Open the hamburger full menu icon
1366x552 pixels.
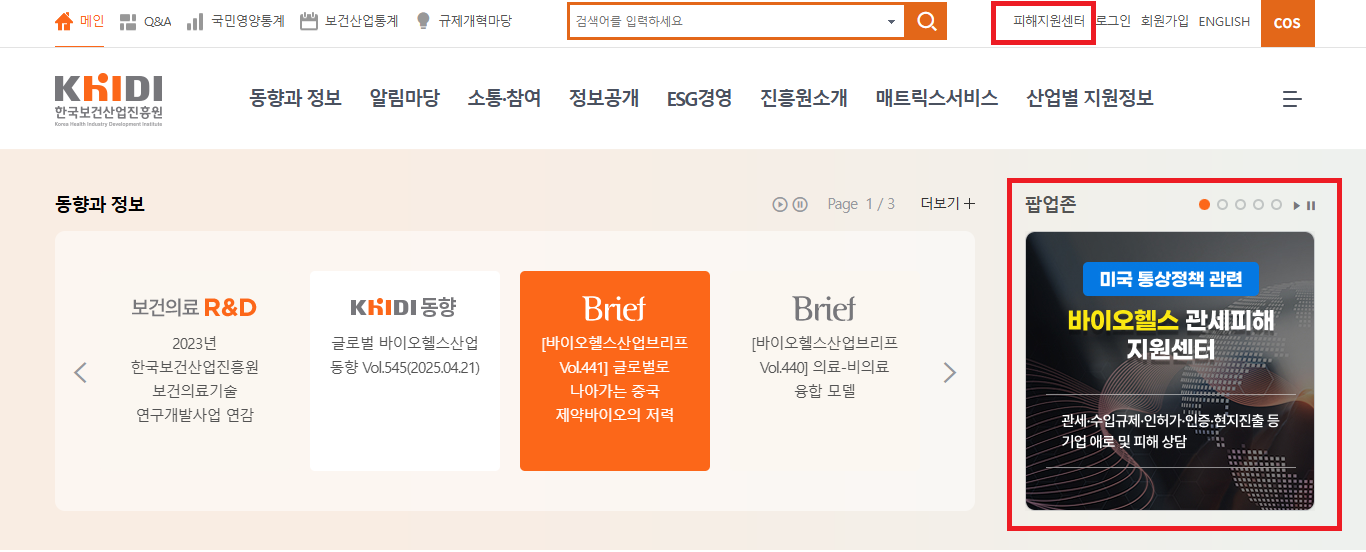[x=1292, y=99]
